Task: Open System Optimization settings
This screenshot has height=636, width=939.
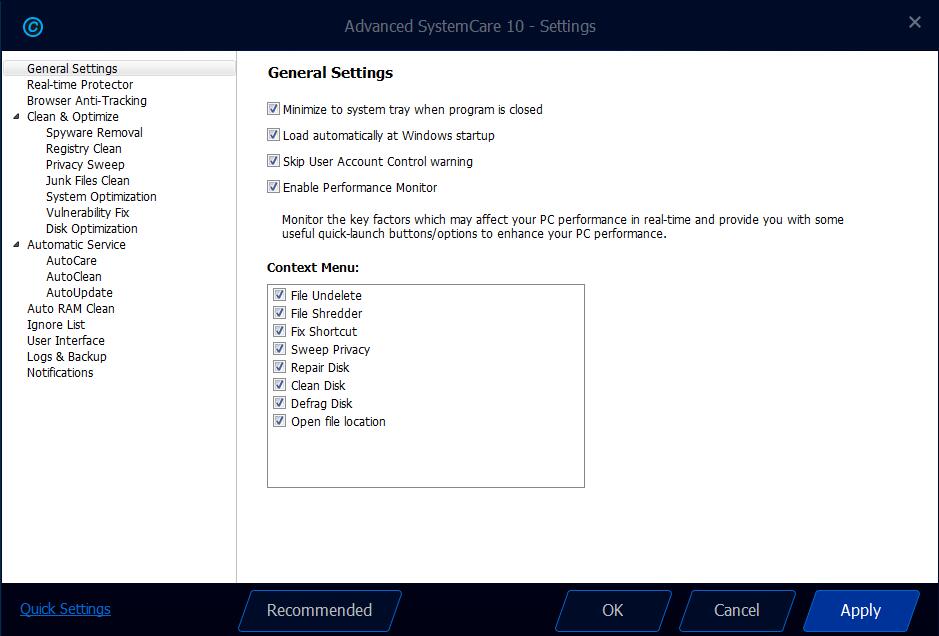Action: pyautogui.click(x=101, y=196)
